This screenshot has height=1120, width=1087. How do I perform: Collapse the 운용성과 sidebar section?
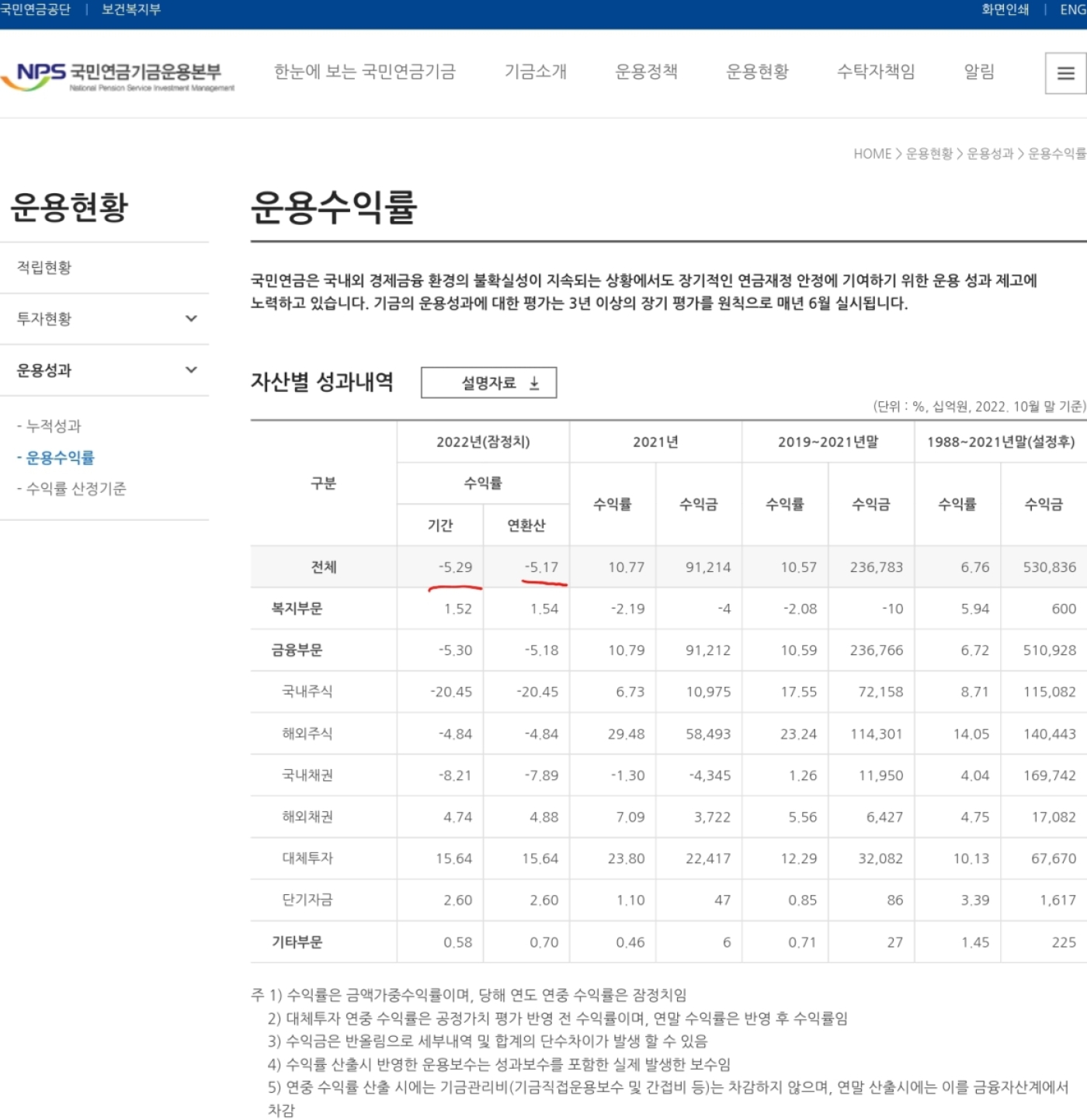[x=191, y=370]
